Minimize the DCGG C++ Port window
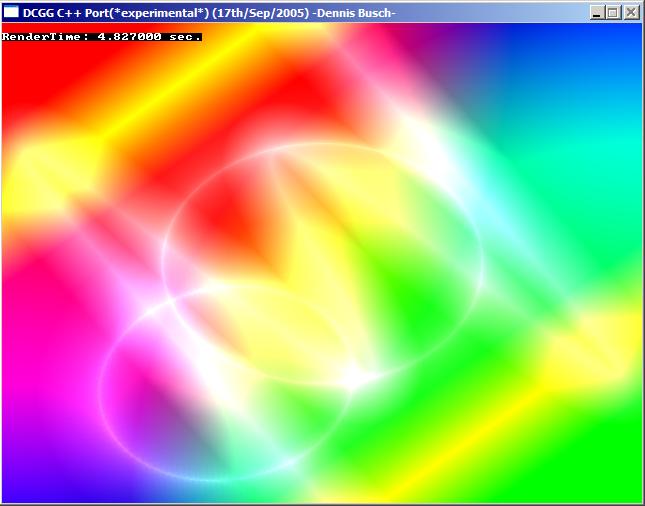 (598, 12)
